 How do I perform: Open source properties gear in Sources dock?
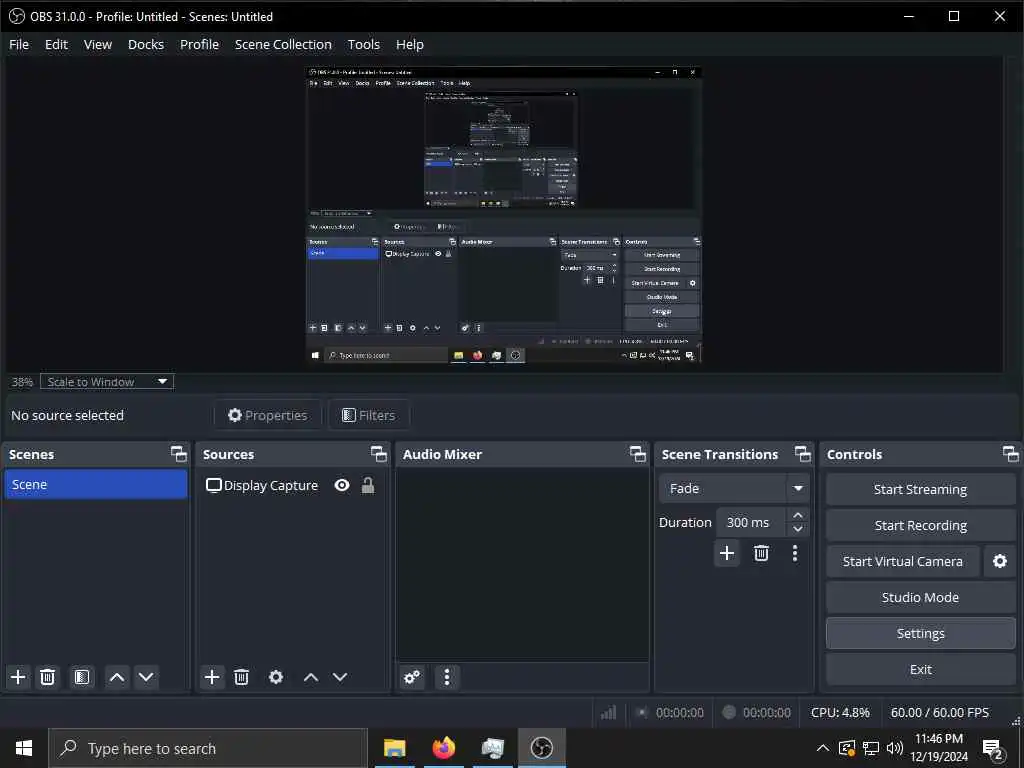[276, 677]
